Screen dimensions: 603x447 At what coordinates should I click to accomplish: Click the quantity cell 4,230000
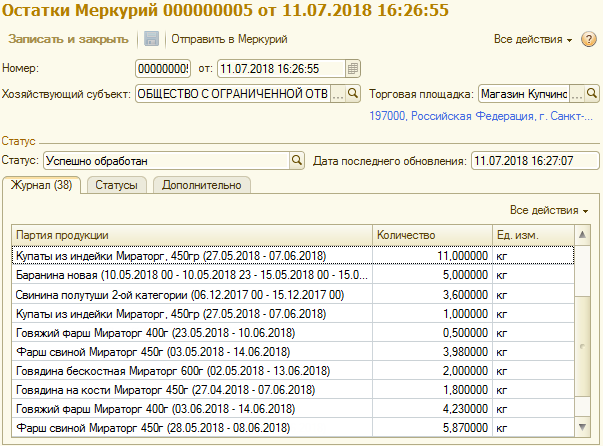coord(432,409)
